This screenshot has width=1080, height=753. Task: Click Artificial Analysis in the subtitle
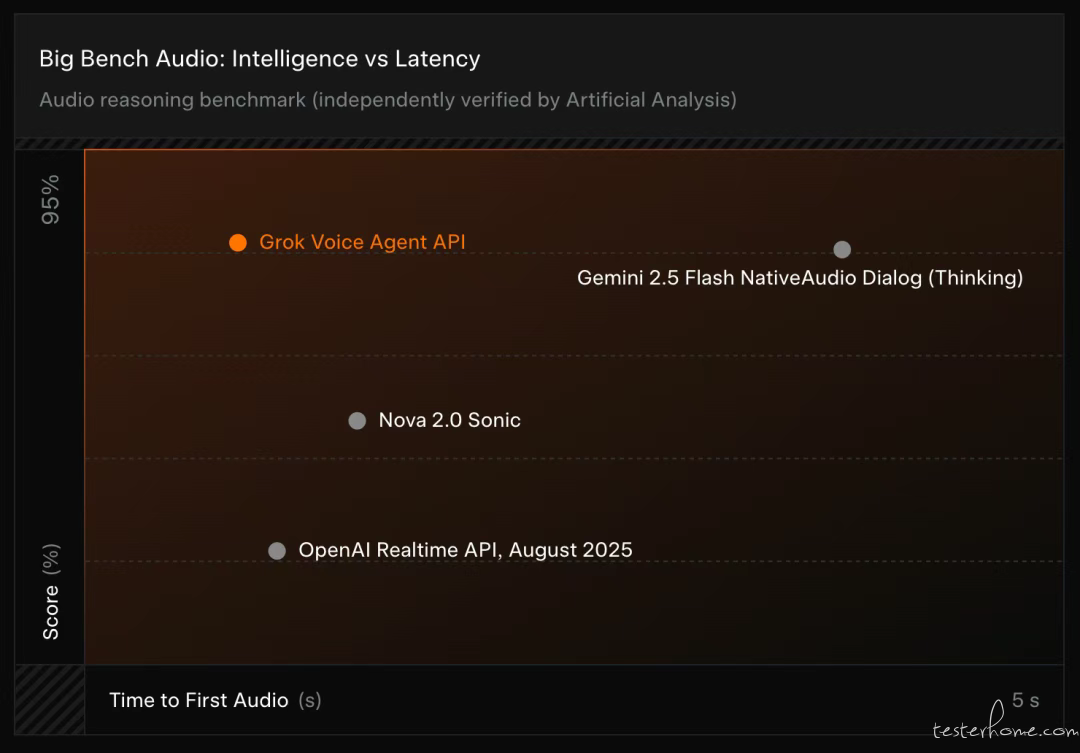point(649,100)
